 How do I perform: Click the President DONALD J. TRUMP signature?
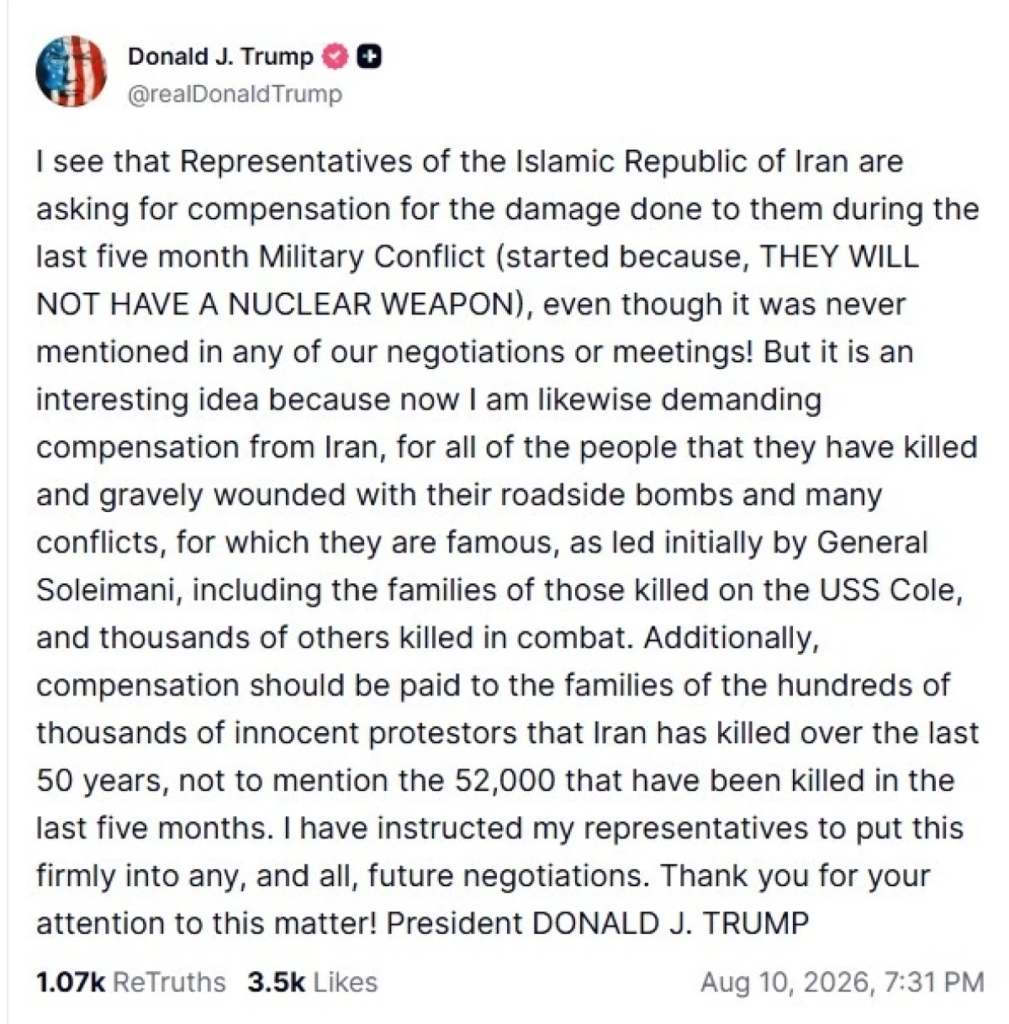point(598,924)
